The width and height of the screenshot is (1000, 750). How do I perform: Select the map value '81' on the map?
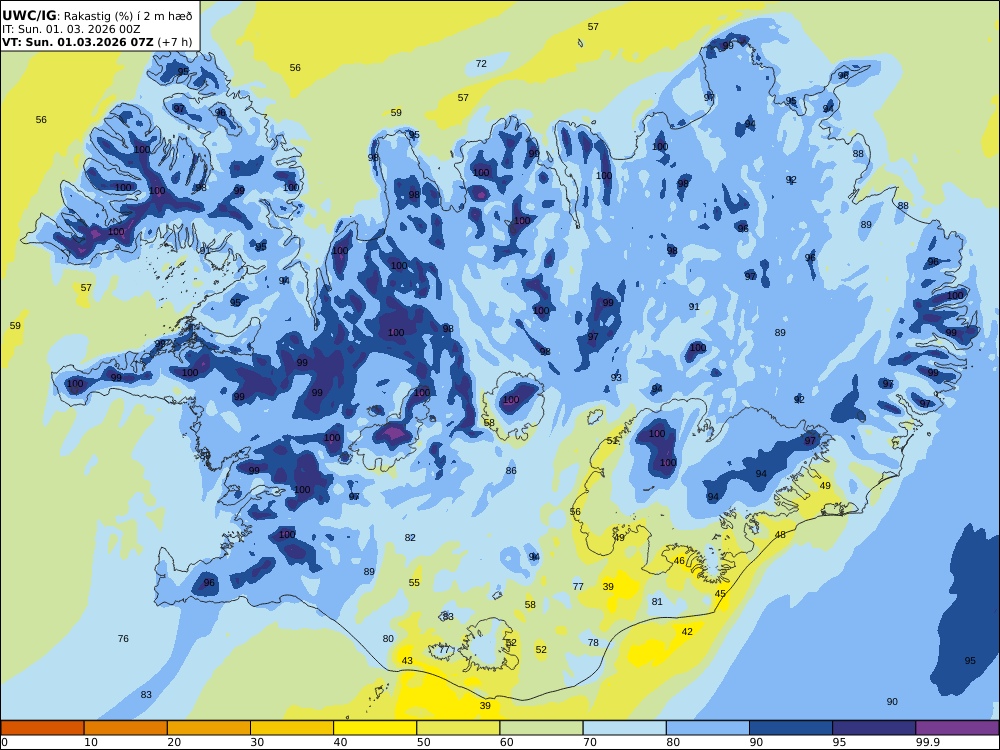(x=657, y=601)
